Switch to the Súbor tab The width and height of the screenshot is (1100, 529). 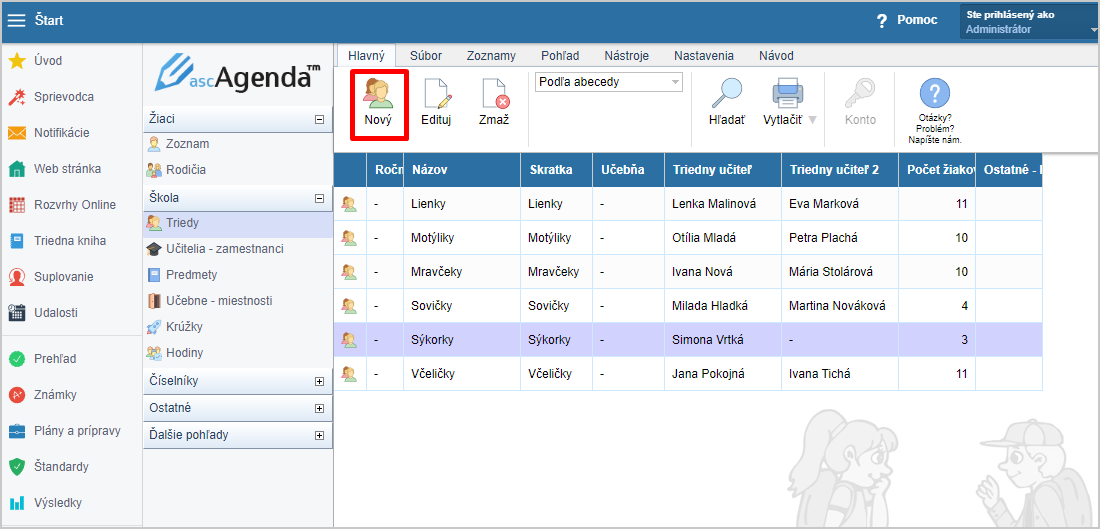[x=427, y=56]
